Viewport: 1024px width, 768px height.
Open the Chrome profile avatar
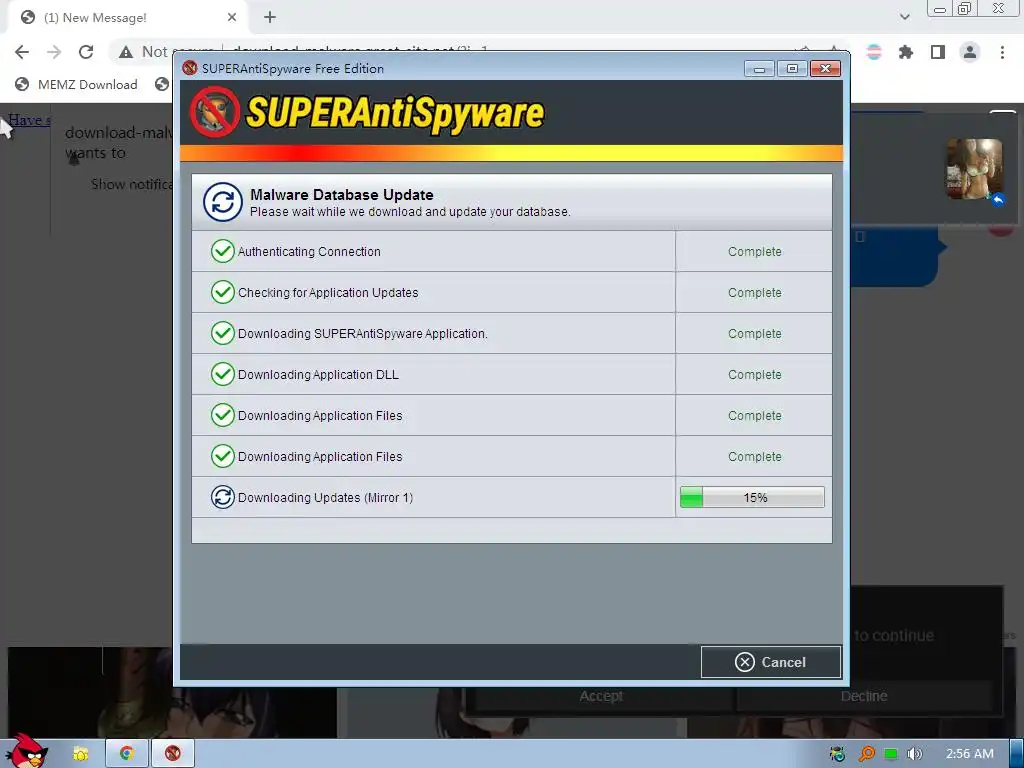coord(970,52)
